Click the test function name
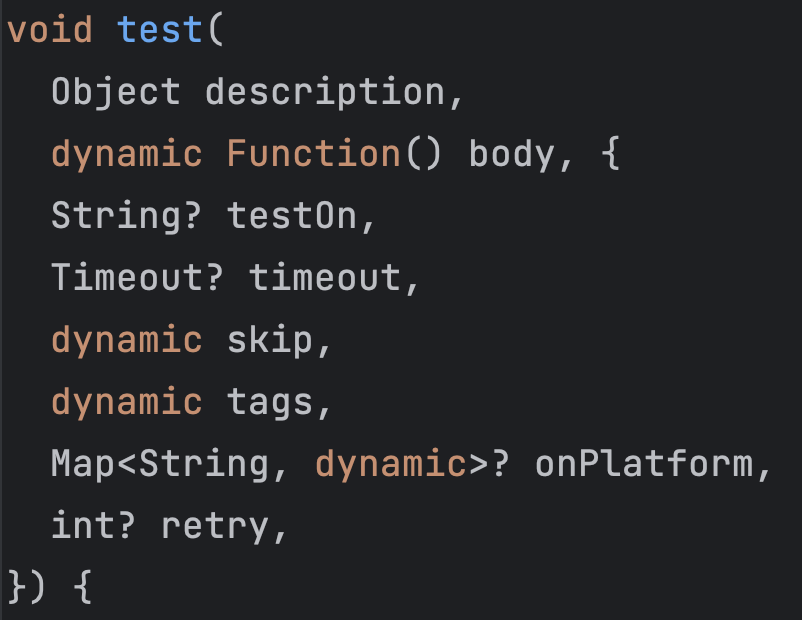The height and width of the screenshot is (620, 802). tap(160, 30)
